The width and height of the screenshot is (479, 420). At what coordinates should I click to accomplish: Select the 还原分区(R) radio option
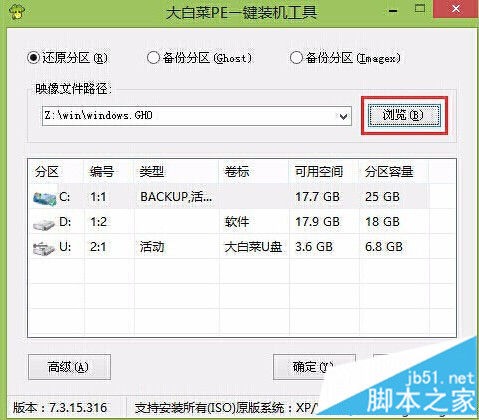click(67, 58)
